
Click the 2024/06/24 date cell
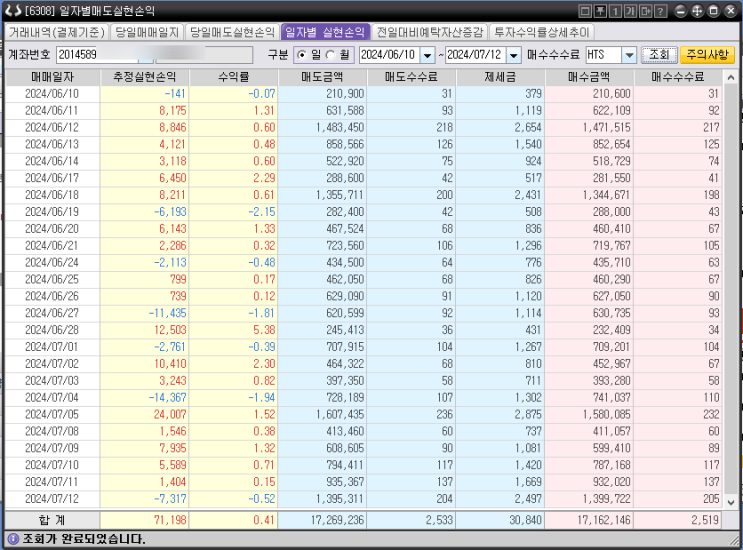click(x=52, y=262)
